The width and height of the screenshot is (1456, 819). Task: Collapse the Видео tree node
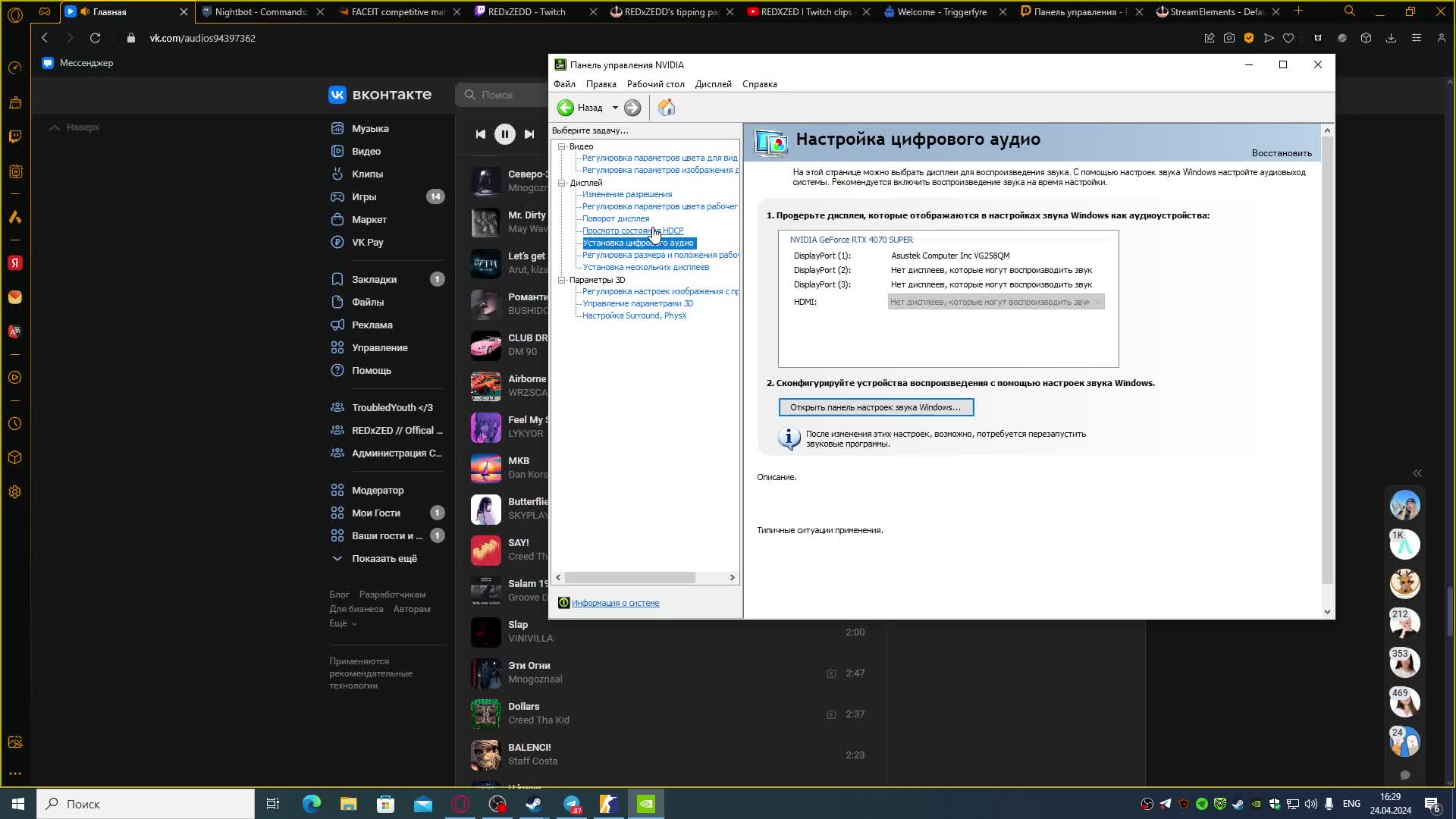click(x=562, y=146)
